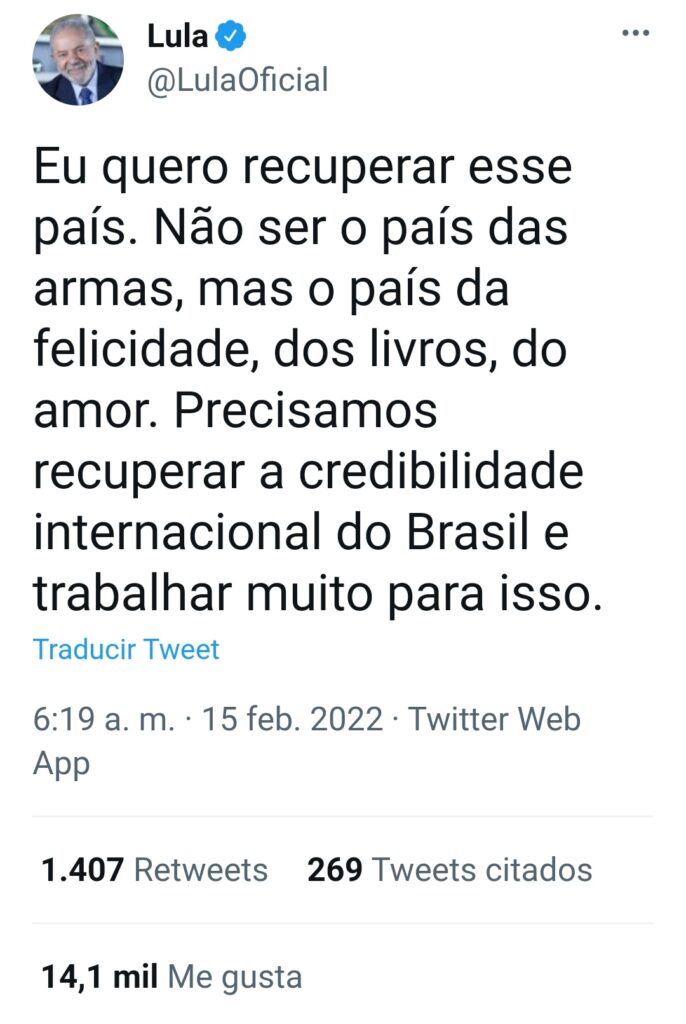Click Traducir Tweet to translate
This screenshot has width=686, height=1024.
coord(126,649)
